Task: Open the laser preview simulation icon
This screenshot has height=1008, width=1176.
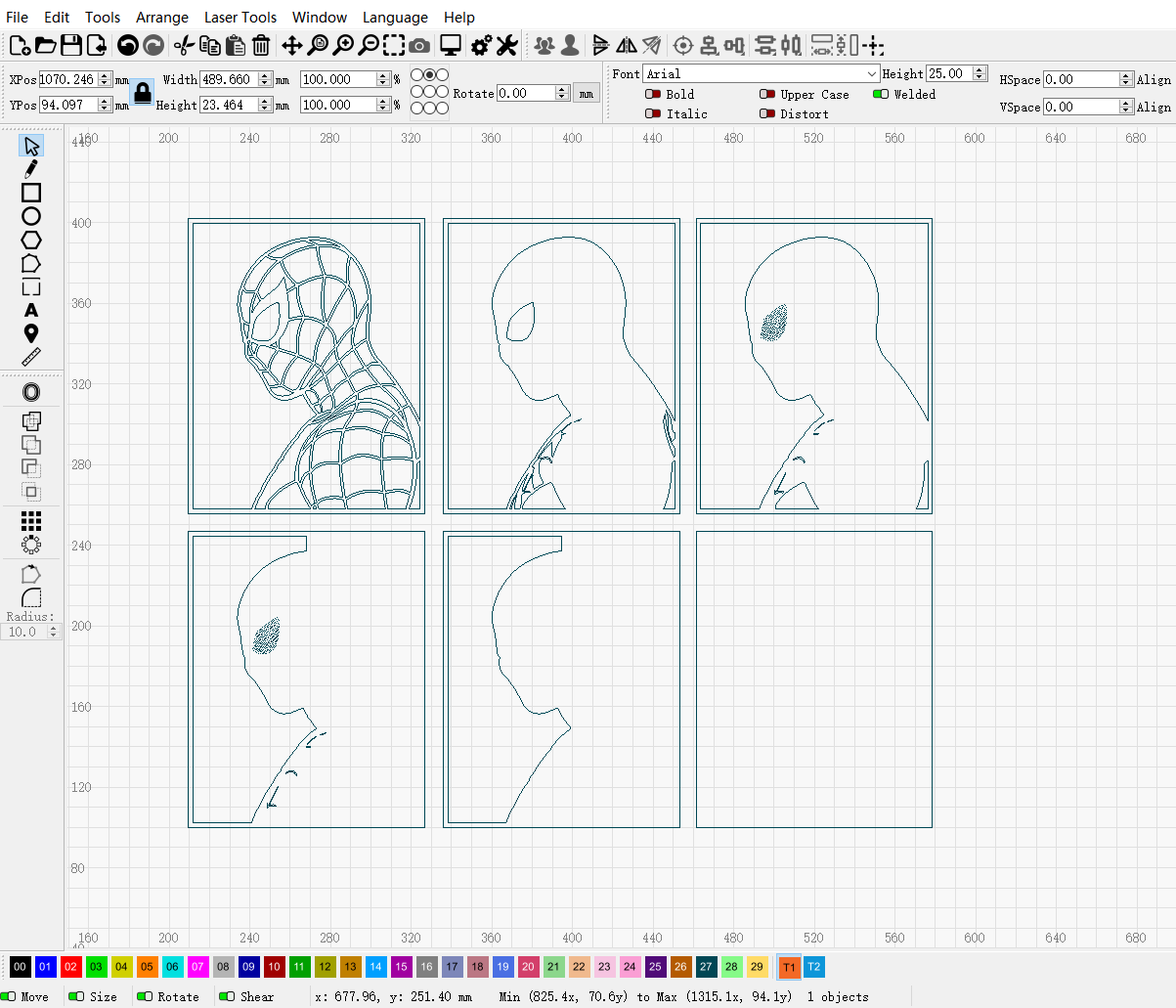Action: click(x=449, y=45)
